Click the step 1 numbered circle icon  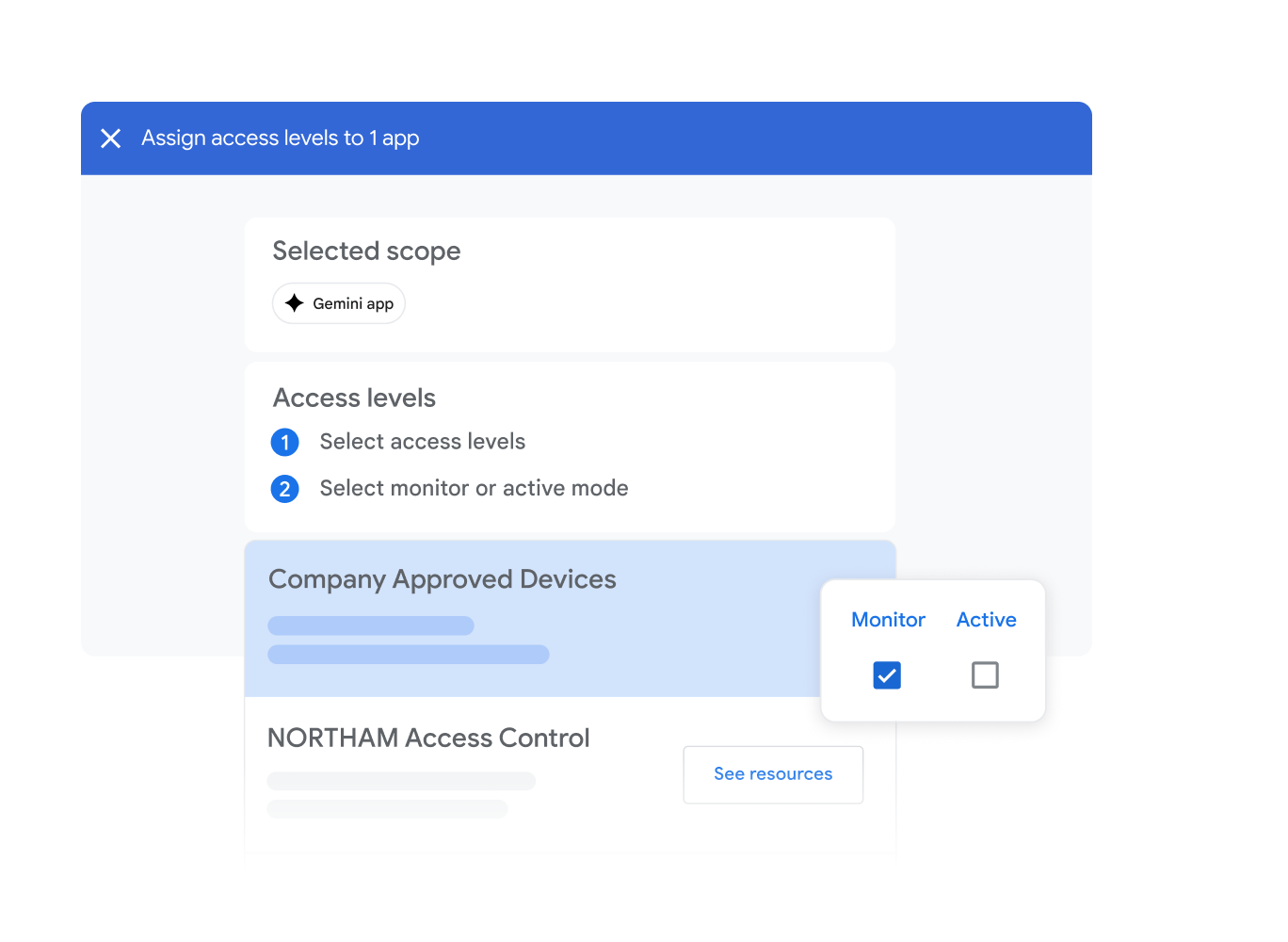pyautogui.click(x=285, y=442)
